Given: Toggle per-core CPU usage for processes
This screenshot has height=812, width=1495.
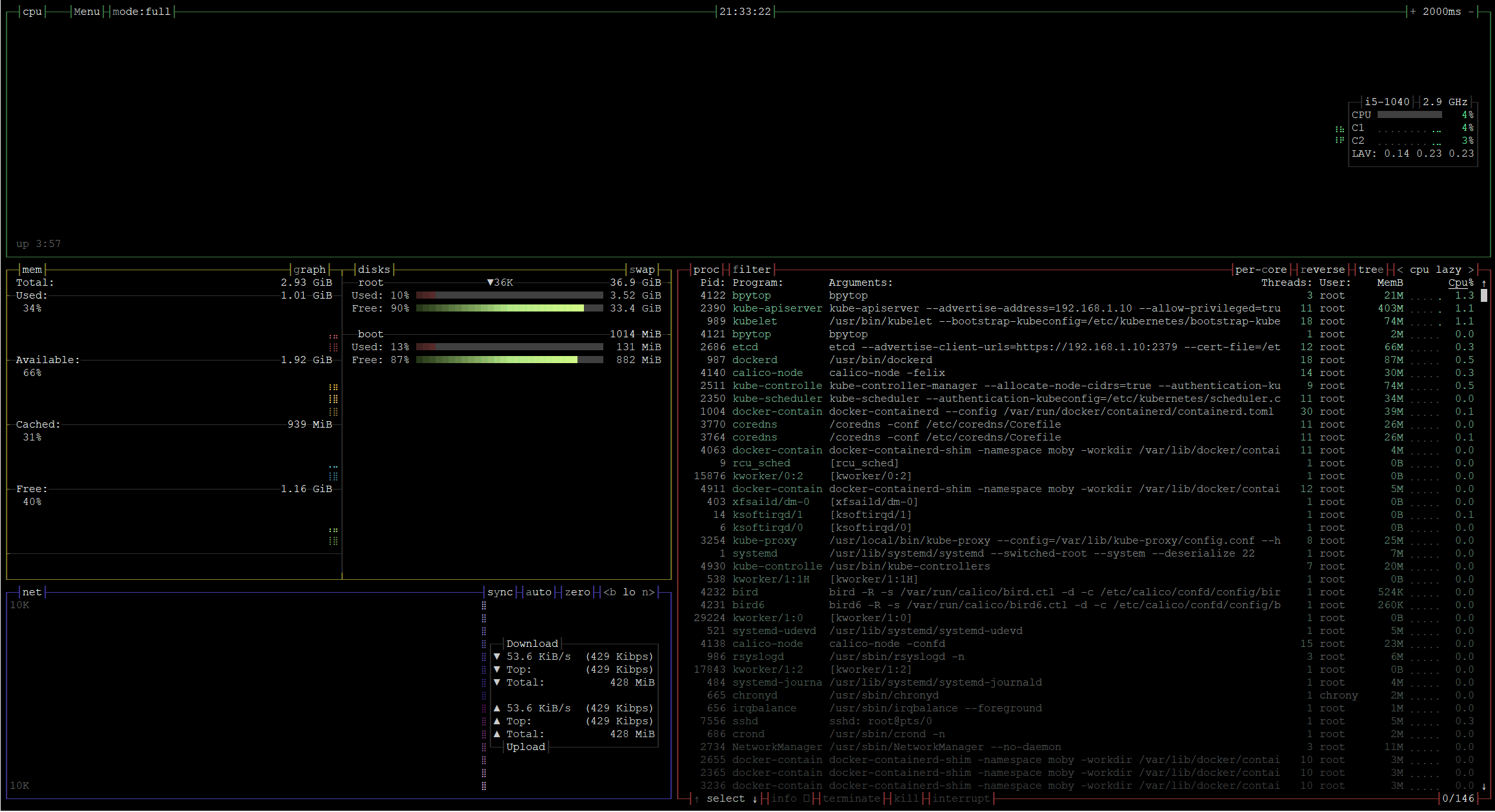Looking at the screenshot, I should [1261, 270].
